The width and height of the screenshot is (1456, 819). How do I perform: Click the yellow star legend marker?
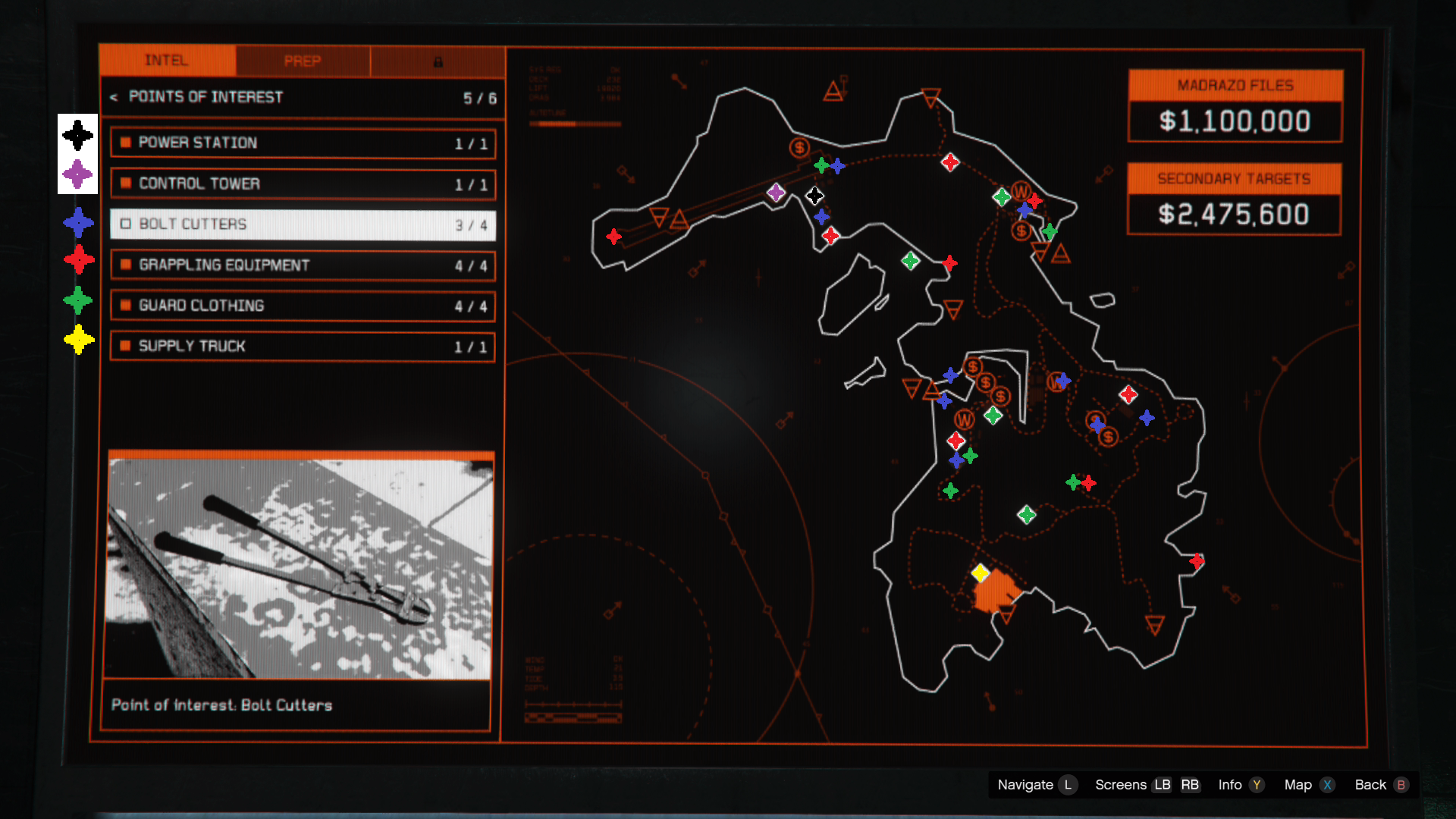point(79,340)
